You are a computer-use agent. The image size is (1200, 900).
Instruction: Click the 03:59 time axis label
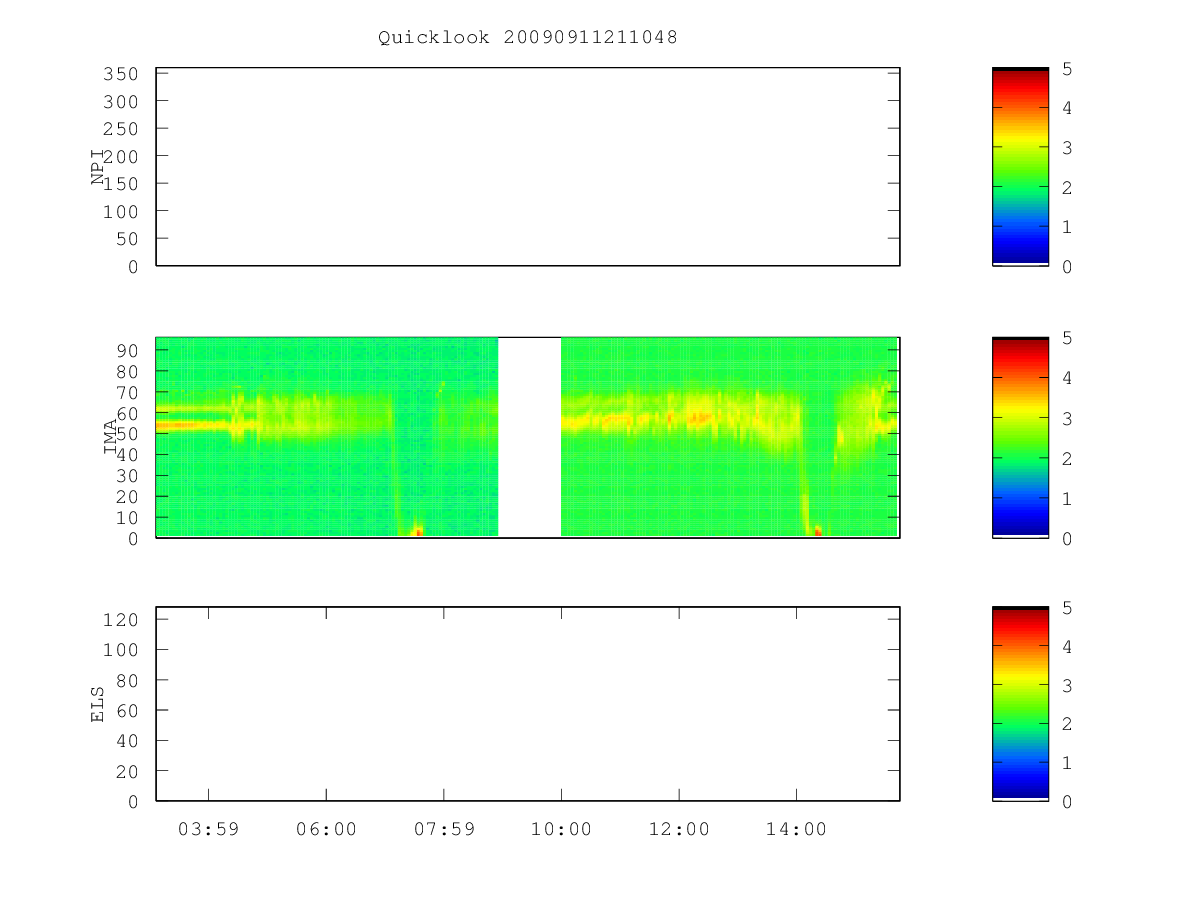tap(208, 829)
